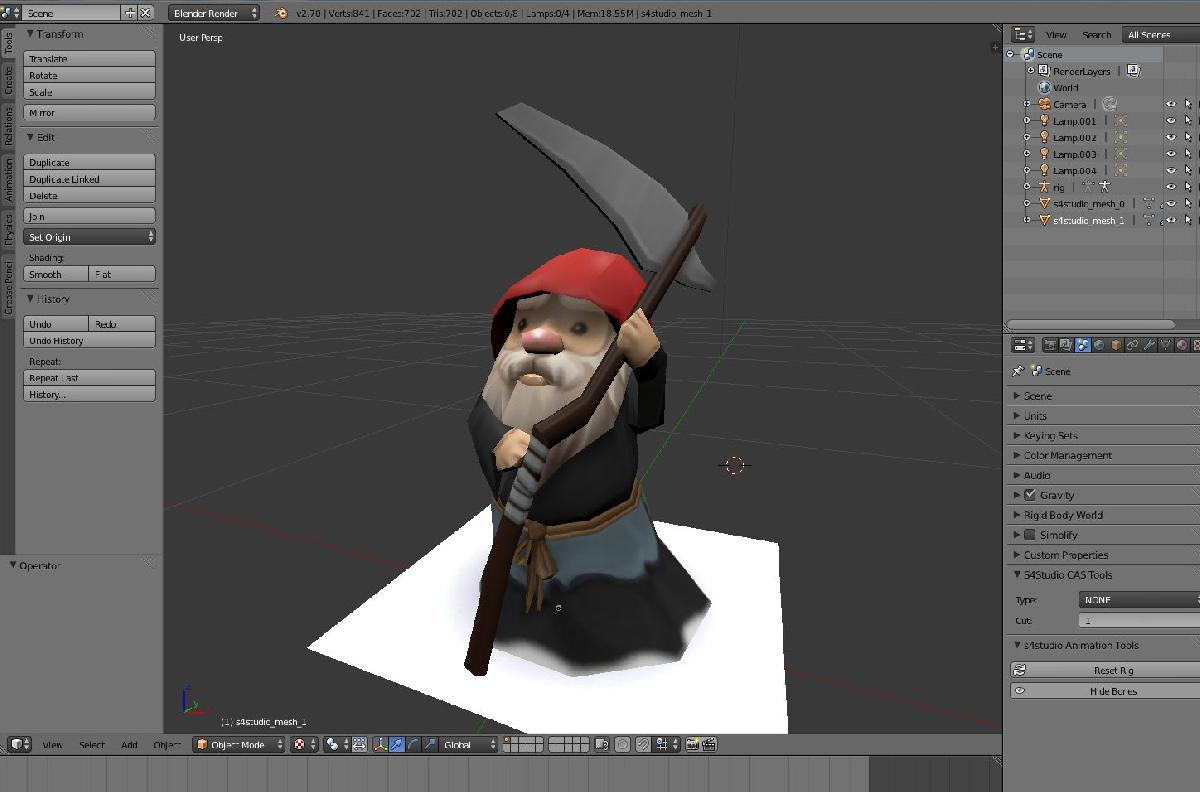The width and height of the screenshot is (1200, 792).
Task: Expand the Color Management panel
Action: 1067,455
